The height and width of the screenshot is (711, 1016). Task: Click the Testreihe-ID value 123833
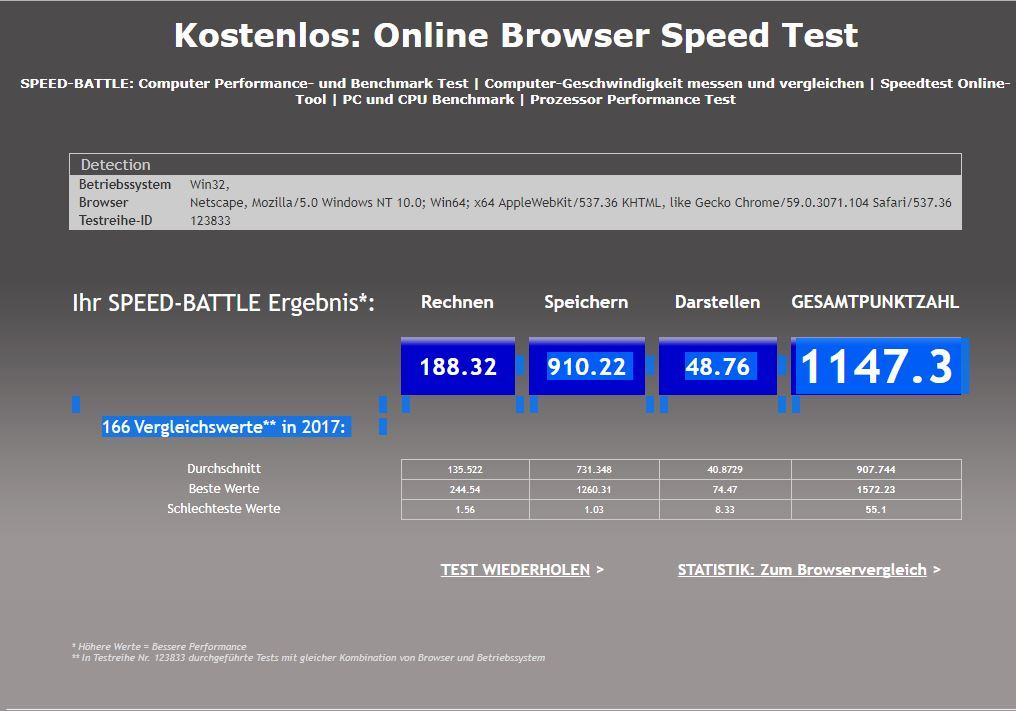coord(210,220)
